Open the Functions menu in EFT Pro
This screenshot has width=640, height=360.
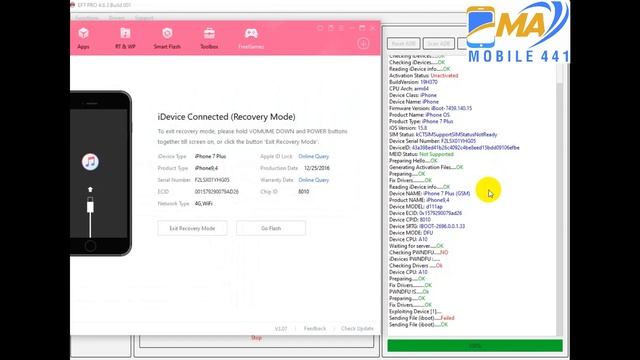point(87,18)
